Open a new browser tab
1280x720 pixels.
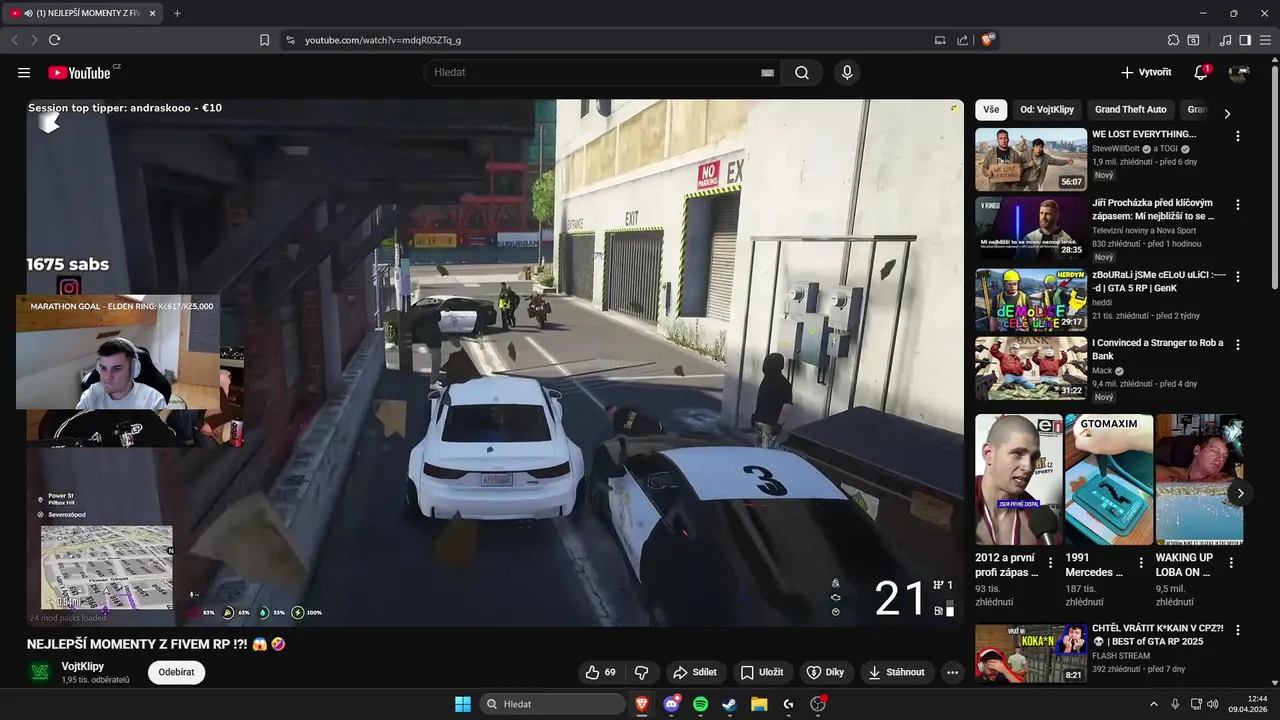[177, 13]
